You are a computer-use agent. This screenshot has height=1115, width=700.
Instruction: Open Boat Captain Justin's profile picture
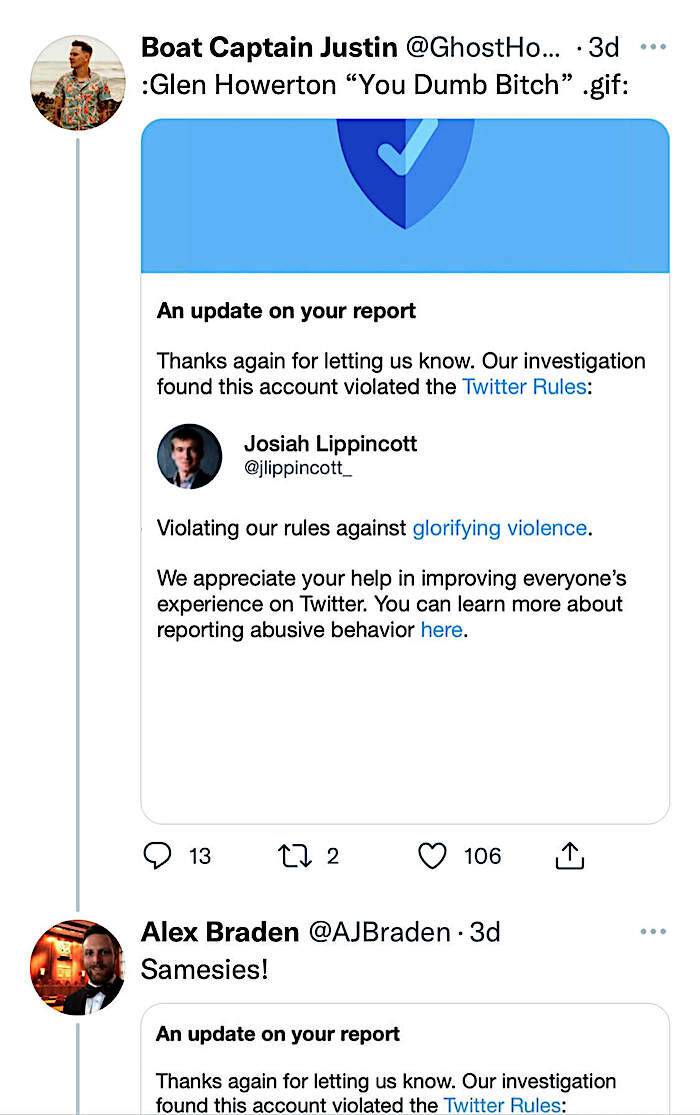78,82
